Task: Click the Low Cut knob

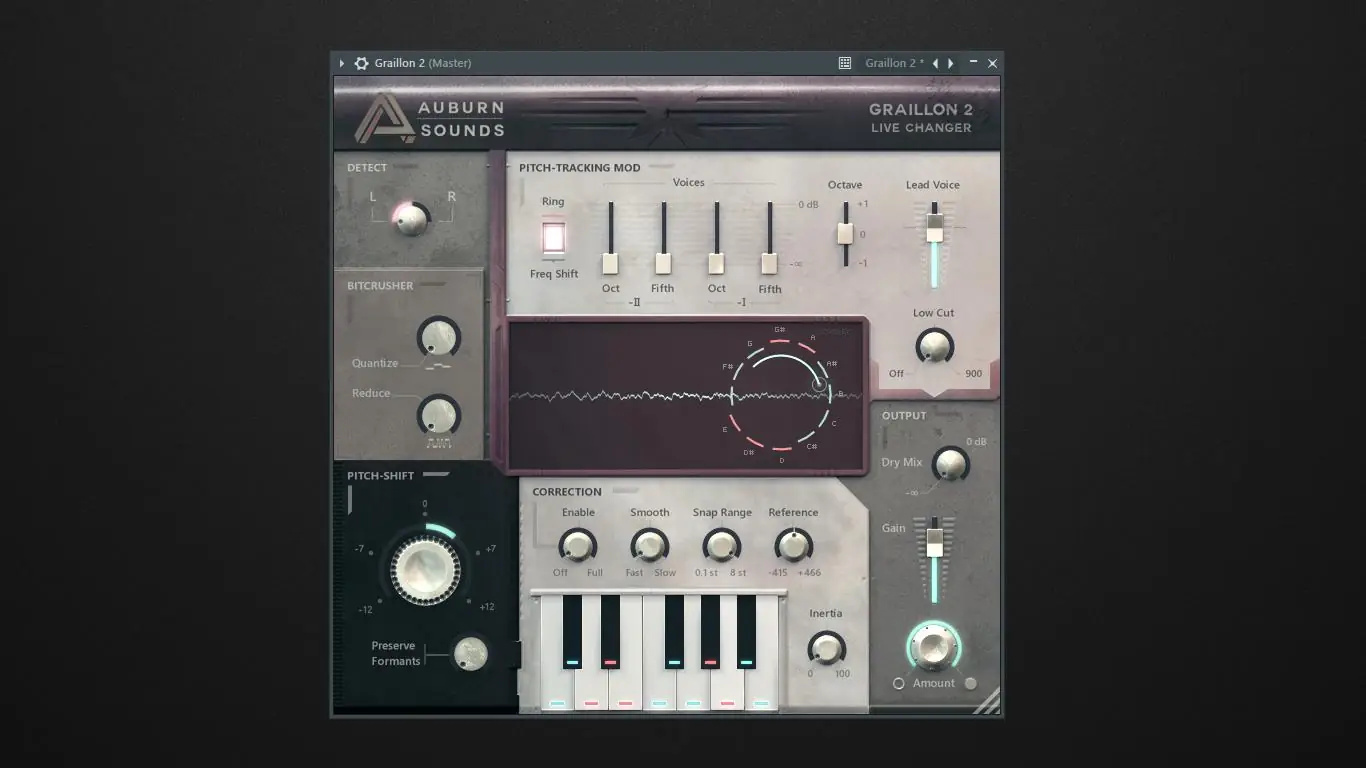Action: (x=934, y=346)
